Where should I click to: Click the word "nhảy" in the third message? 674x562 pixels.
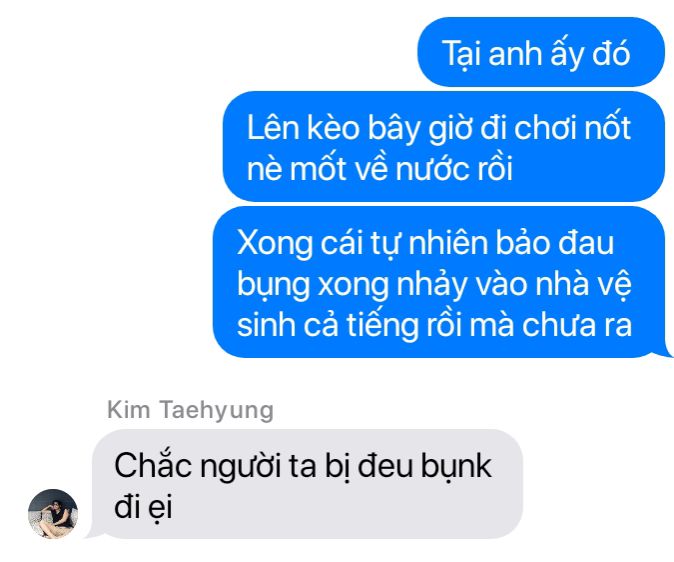(x=432, y=285)
